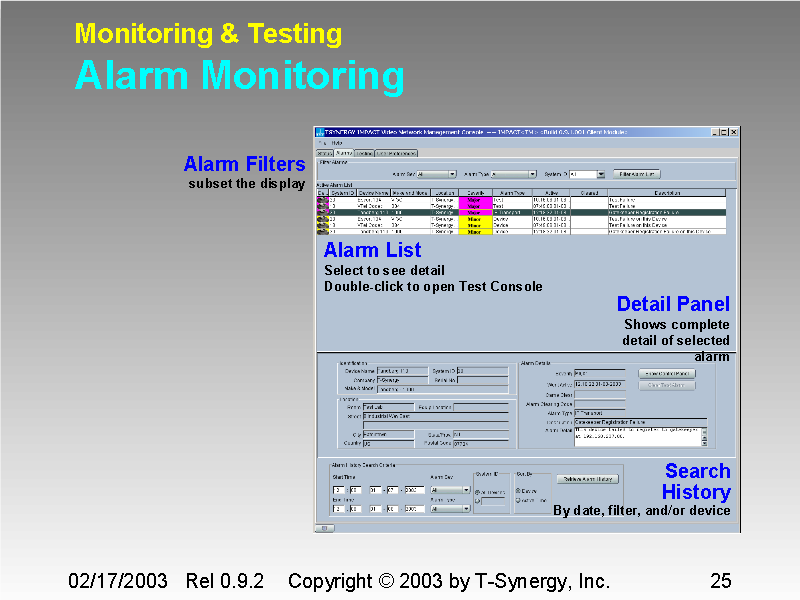Click the application icon in the console title bar
Viewport: 800px width, 600px height.
320,132
